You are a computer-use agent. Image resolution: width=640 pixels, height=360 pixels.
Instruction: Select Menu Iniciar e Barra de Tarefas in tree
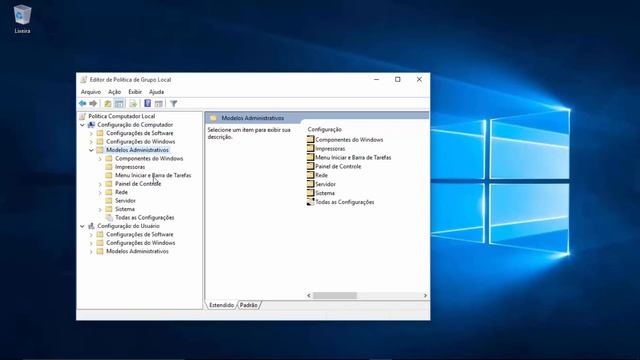(x=153, y=175)
